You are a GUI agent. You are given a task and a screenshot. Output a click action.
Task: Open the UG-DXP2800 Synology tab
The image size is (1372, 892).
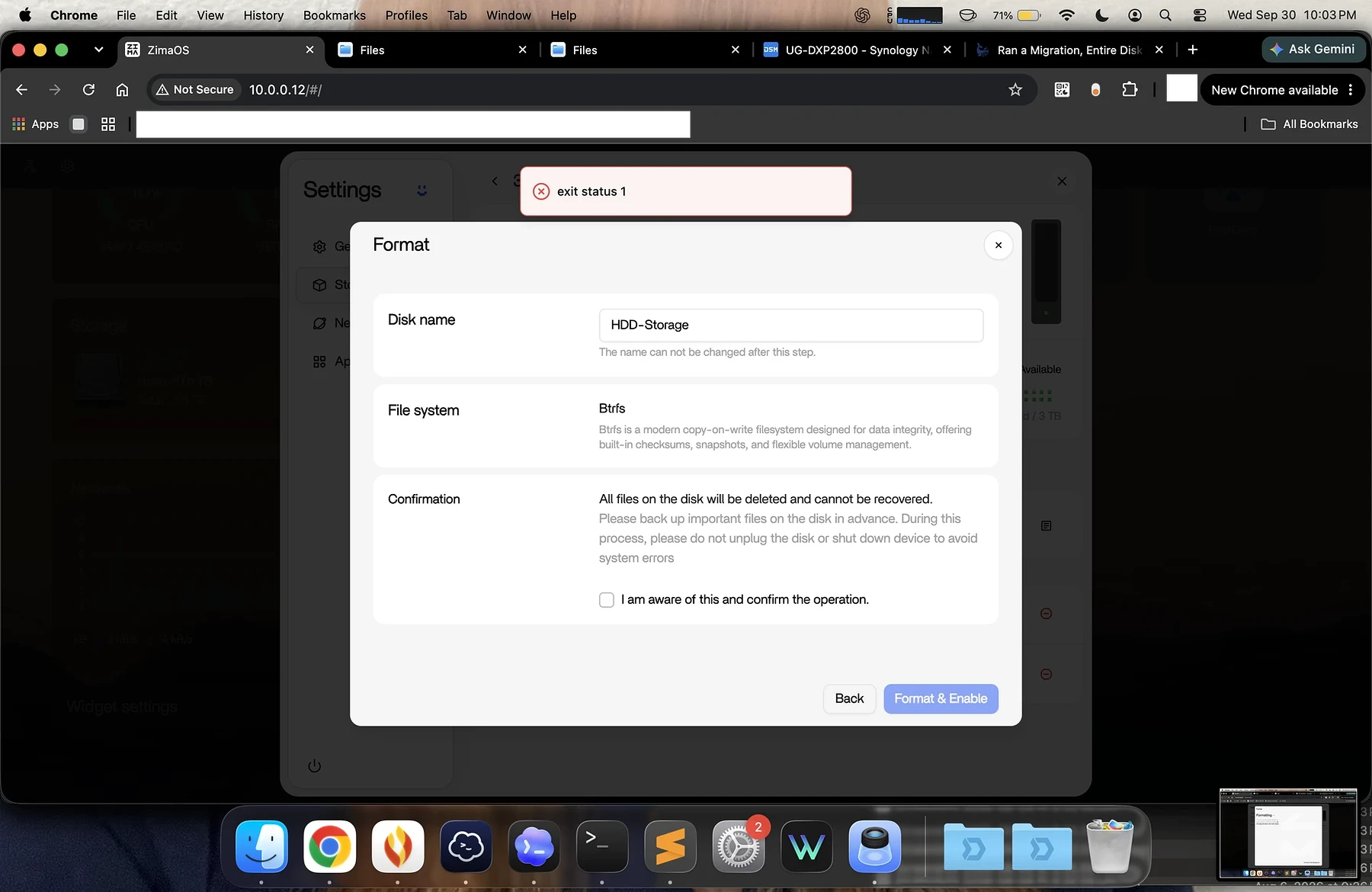tap(857, 50)
